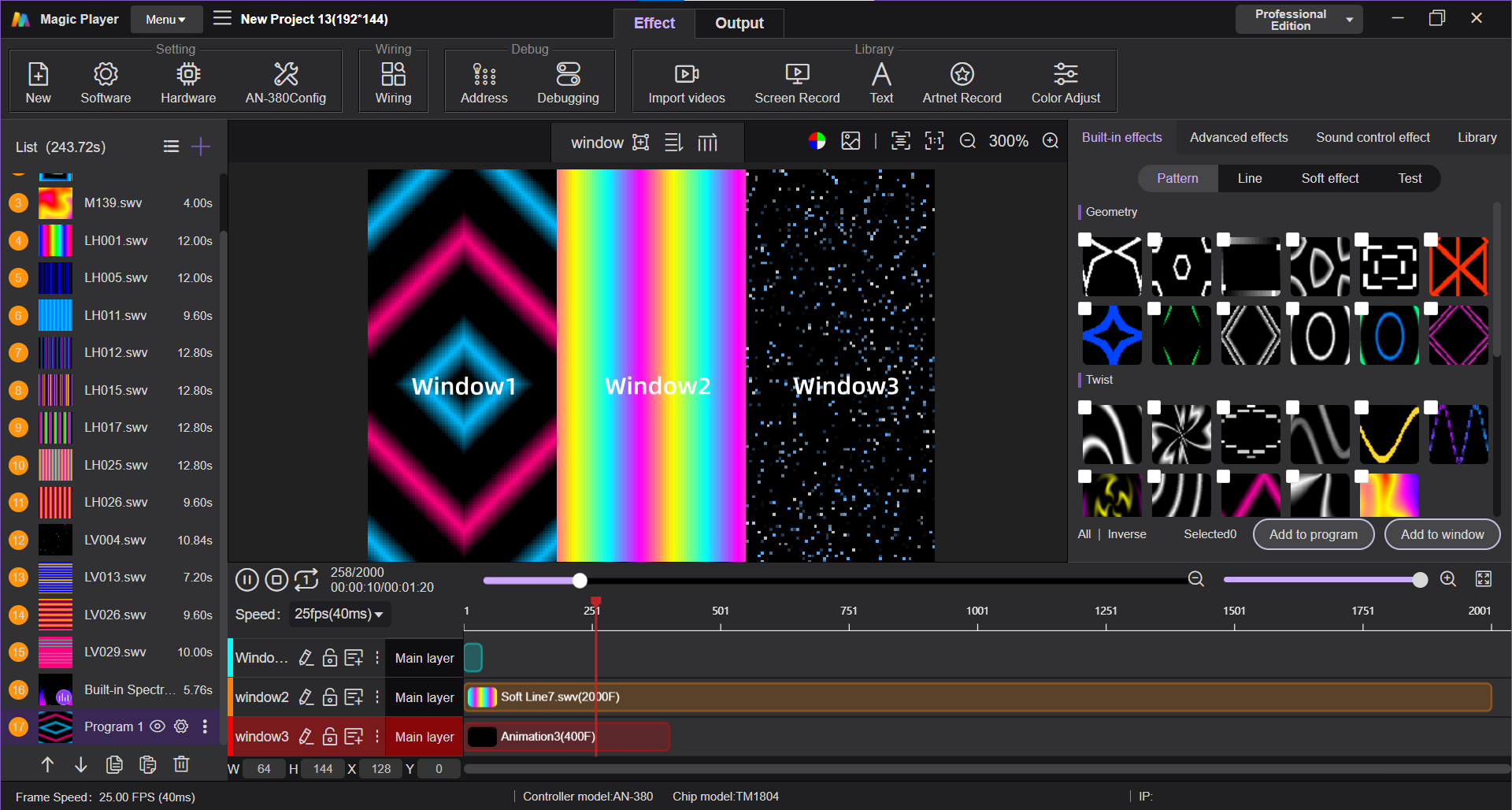The width and height of the screenshot is (1512, 810).
Task: Click Inverse selection
Action: [x=1127, y=534]
